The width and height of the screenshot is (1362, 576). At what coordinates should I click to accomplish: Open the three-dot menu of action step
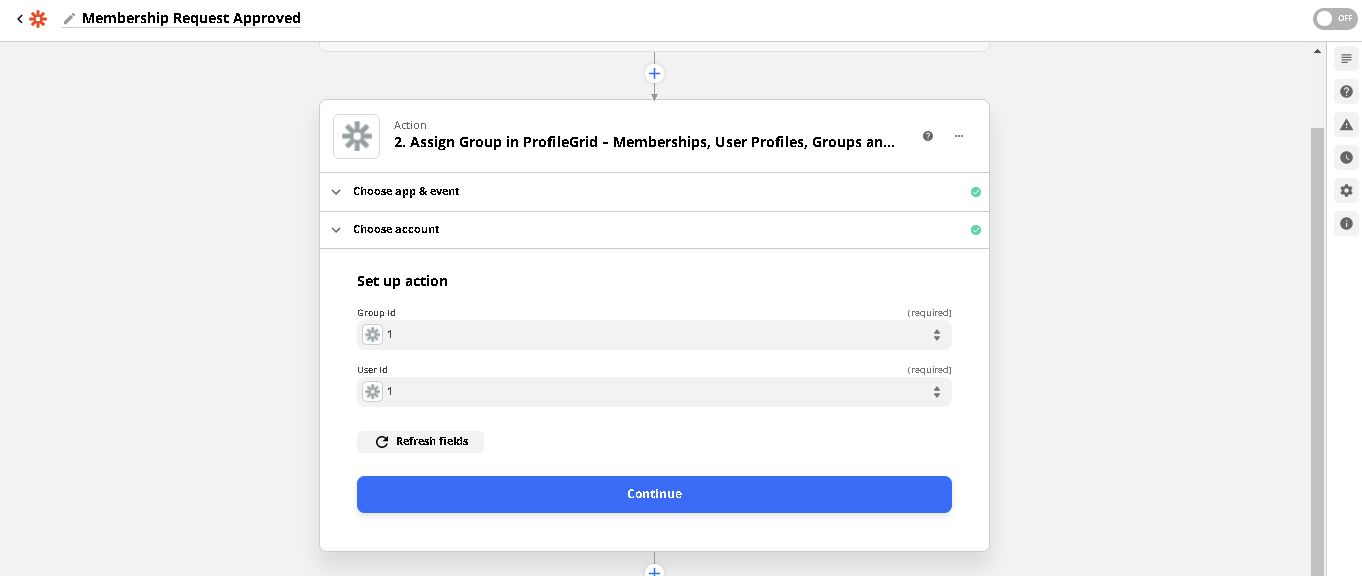(x=959, y=136)
